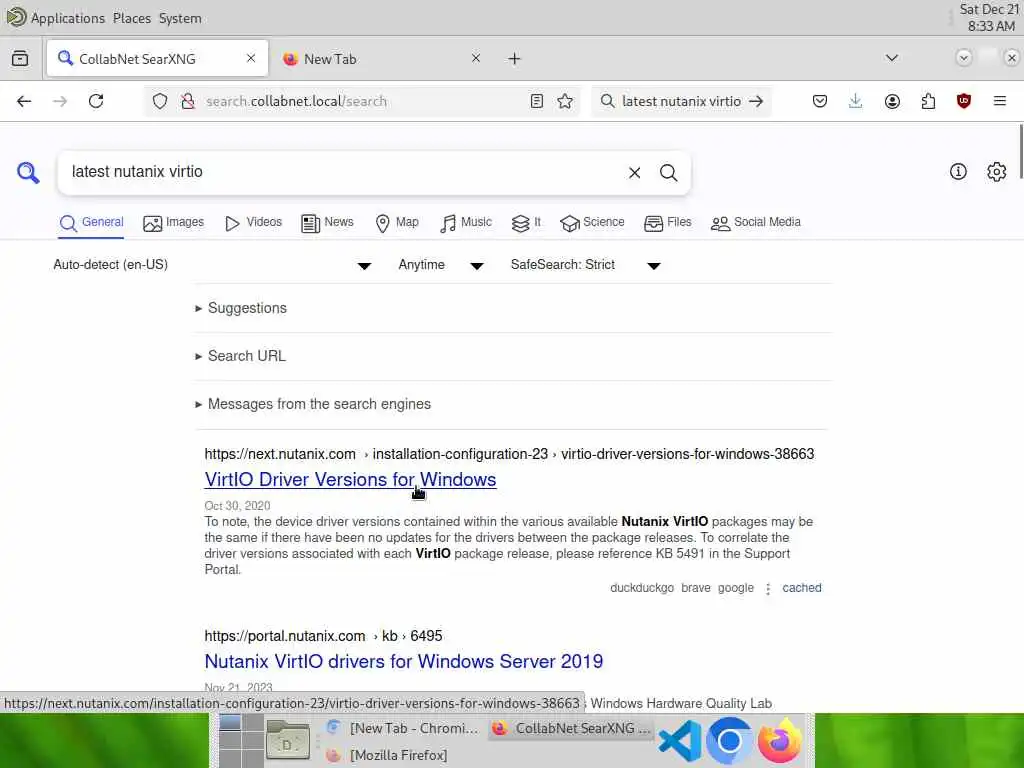
Task: Select the General search category
Action: point(91,223)
